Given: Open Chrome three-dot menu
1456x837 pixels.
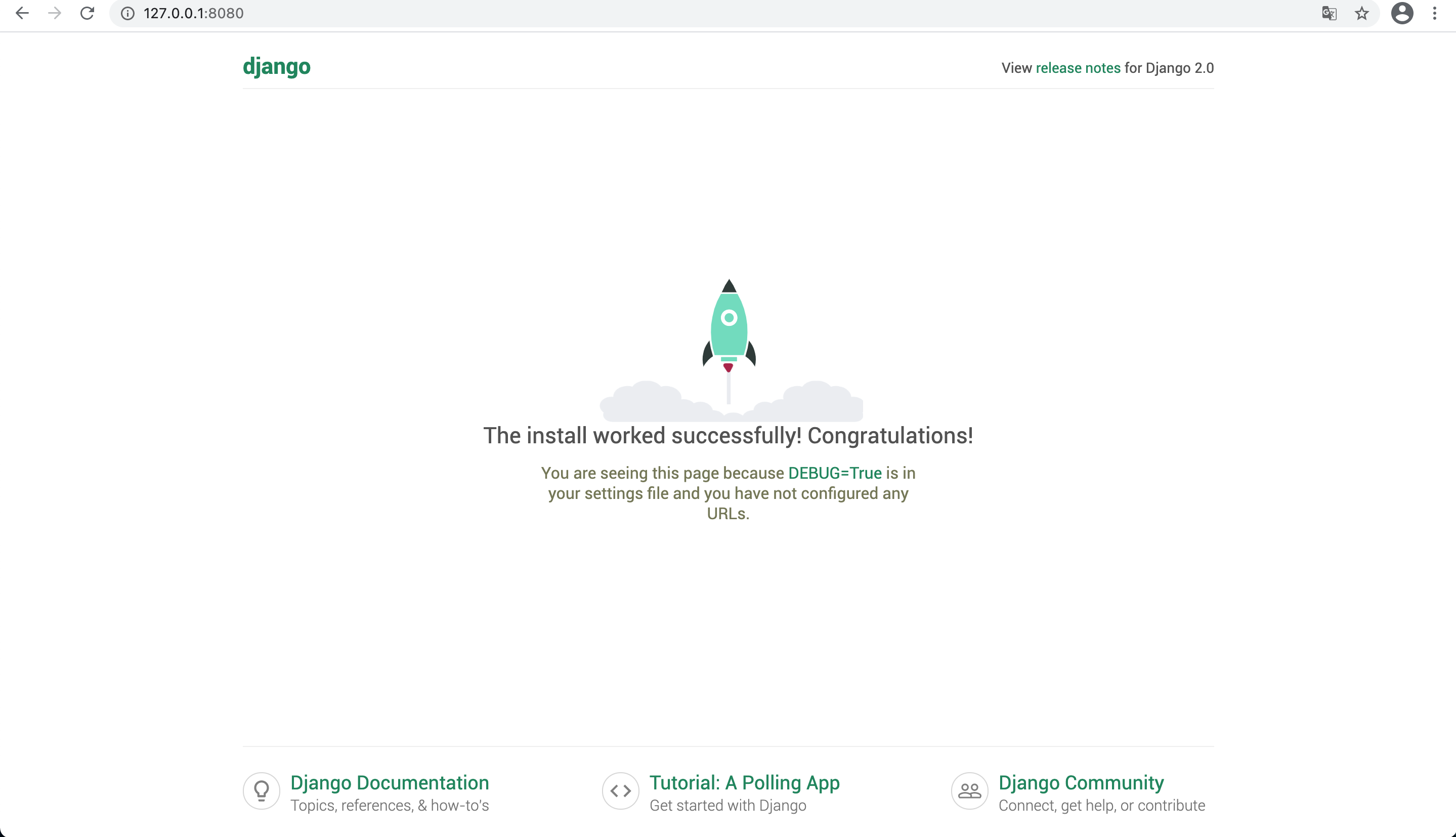Looking at the screenshot, I should click(x=1435, y=13).
